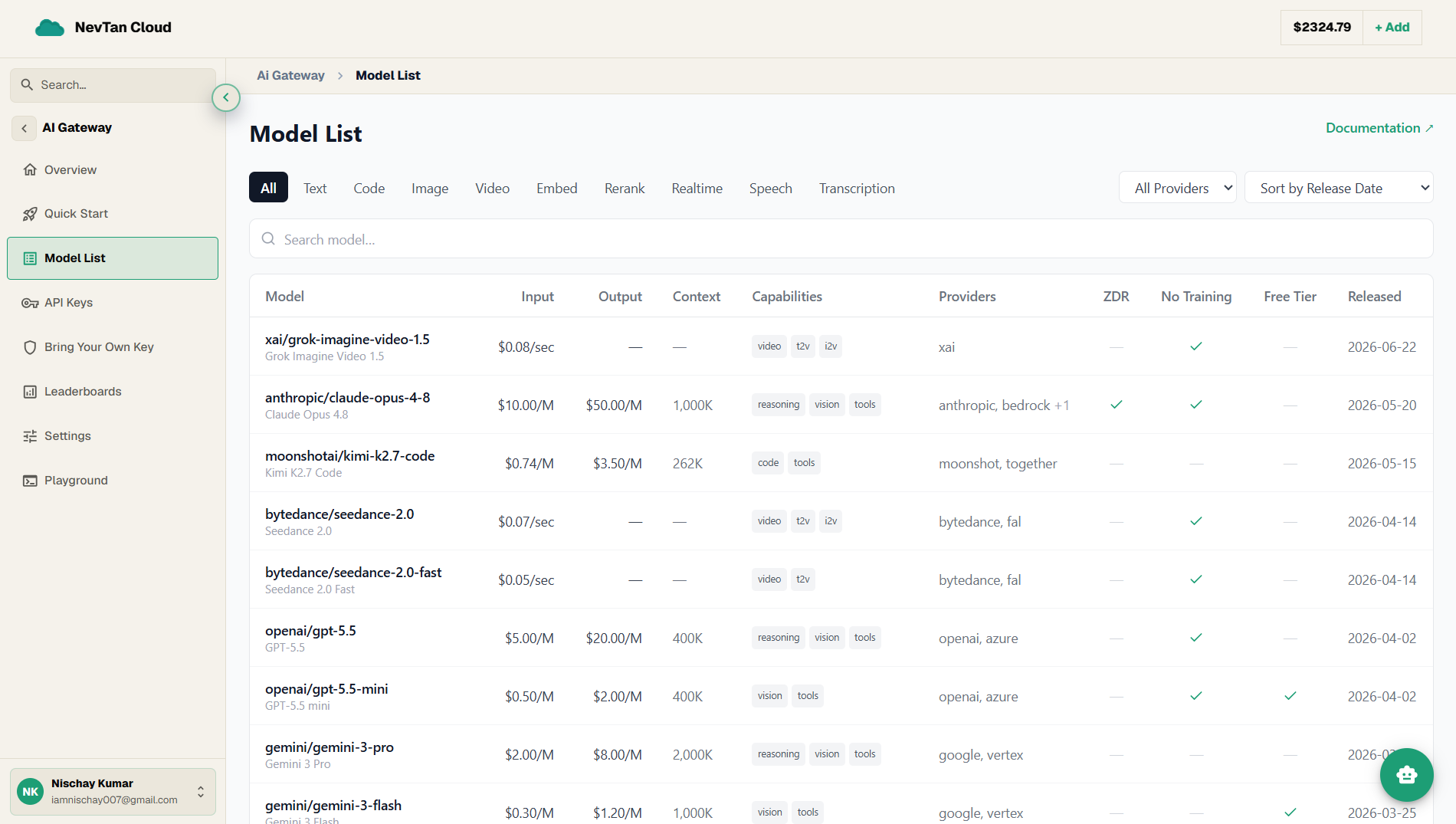Switch to the Speech filter tab
The width and height of the screenshot is (1456, 824).
771,188
